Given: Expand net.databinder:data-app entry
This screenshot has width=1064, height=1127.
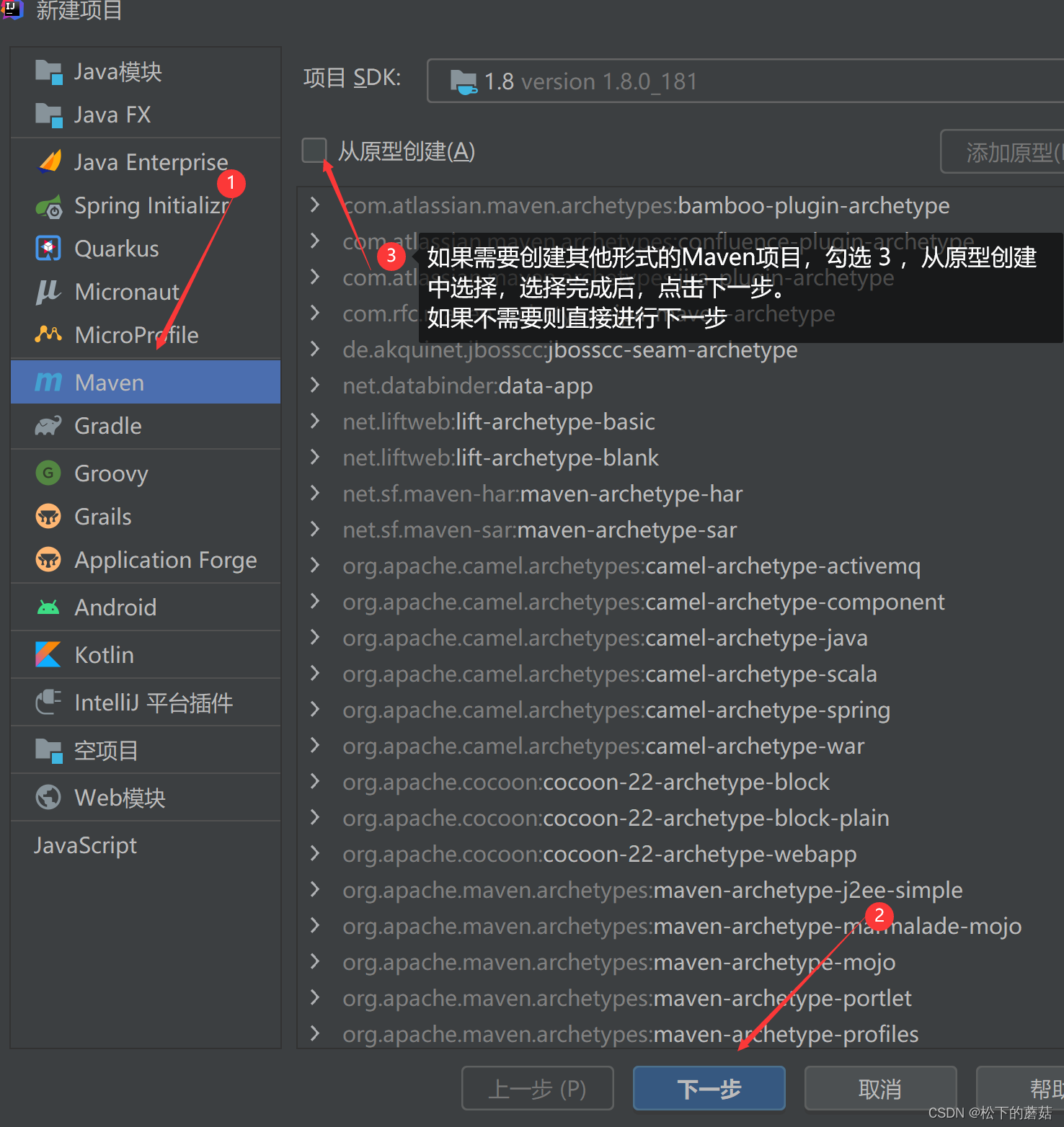Looking at the screenshot, I should click(315, 385).
